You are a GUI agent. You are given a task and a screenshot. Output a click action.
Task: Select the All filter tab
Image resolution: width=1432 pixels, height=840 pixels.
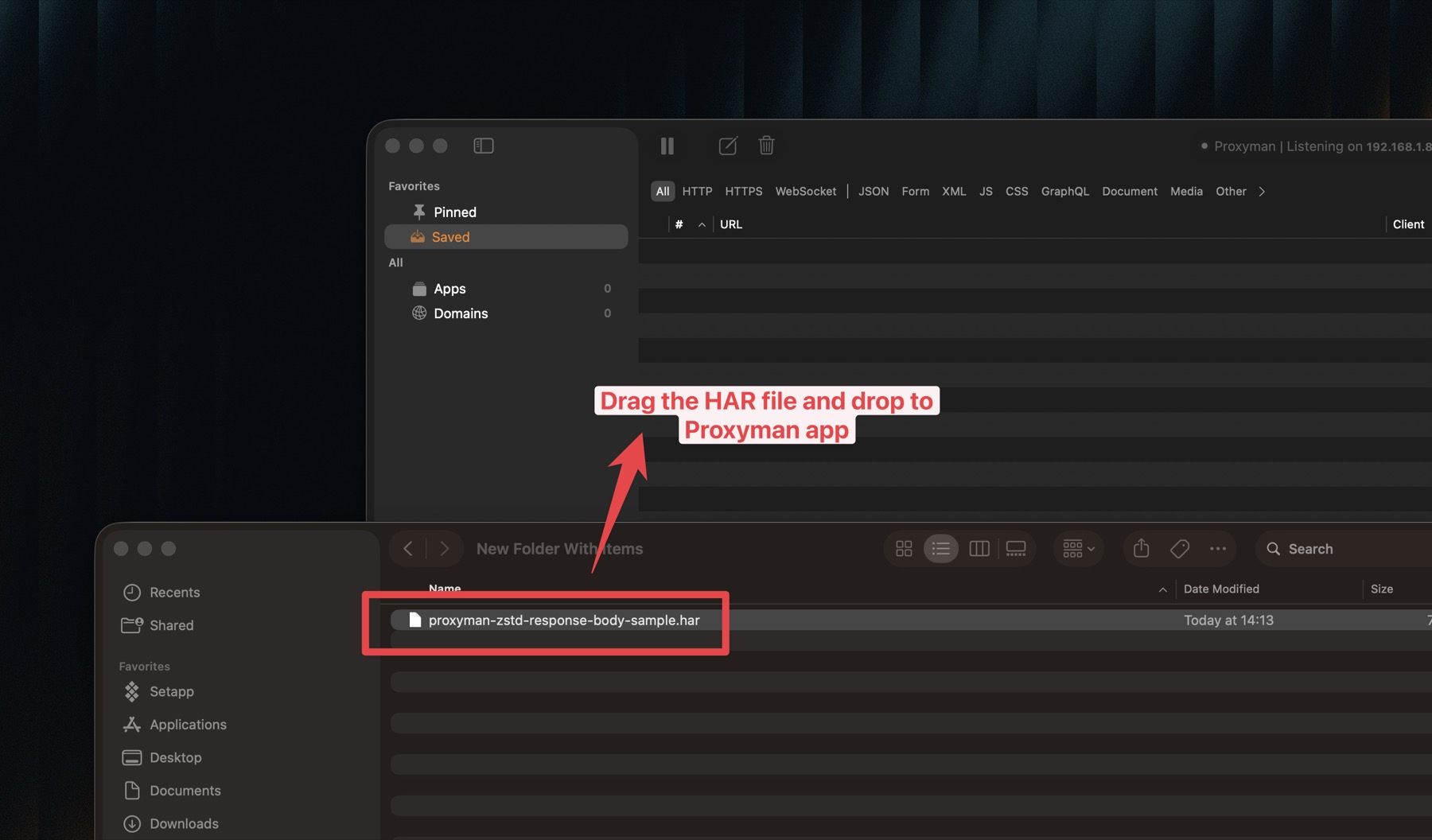tap(663, 191)
